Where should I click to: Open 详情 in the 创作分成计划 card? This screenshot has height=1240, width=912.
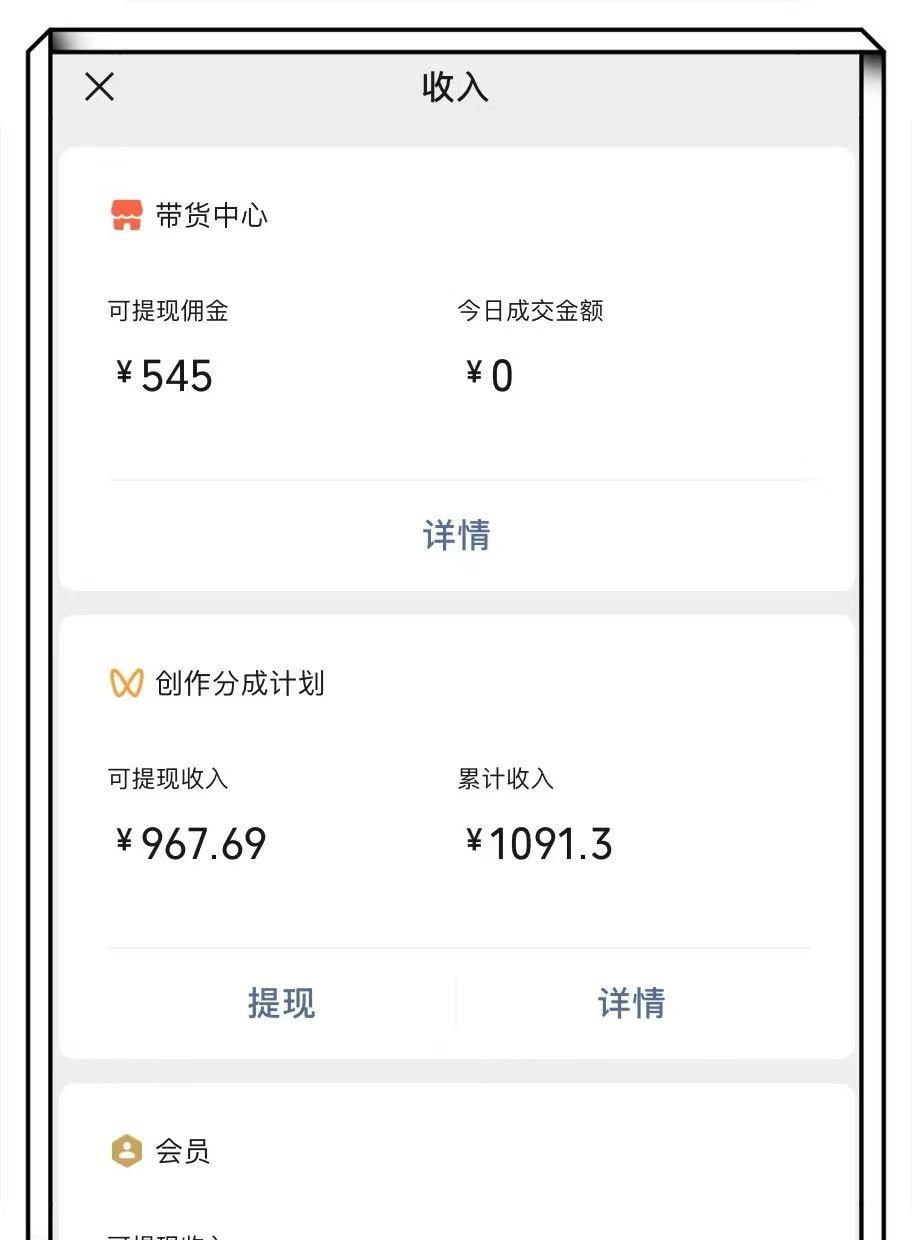coord(631,1003)
